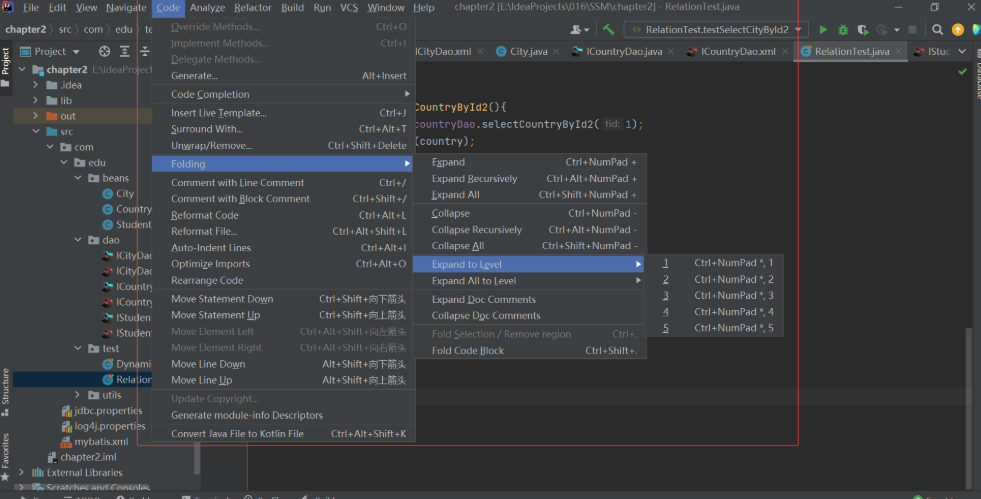Choose Optimize Imports menu entry
Screen dimensions: 981x499
[x=283, y=264]
